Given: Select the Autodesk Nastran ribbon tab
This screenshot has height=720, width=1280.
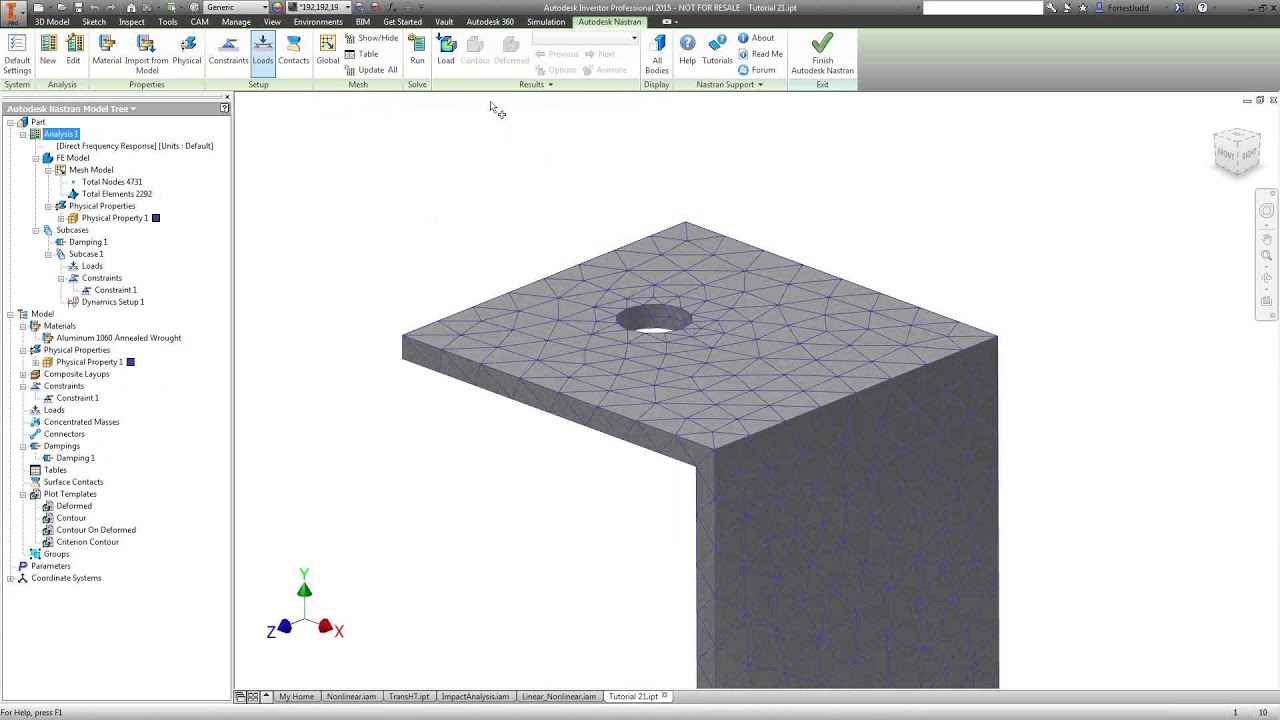Looking at the screenshot, I should click(610, 22).
